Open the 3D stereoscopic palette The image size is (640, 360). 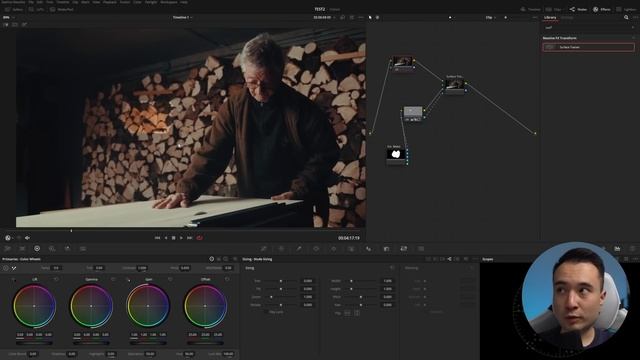click(421, 248)
